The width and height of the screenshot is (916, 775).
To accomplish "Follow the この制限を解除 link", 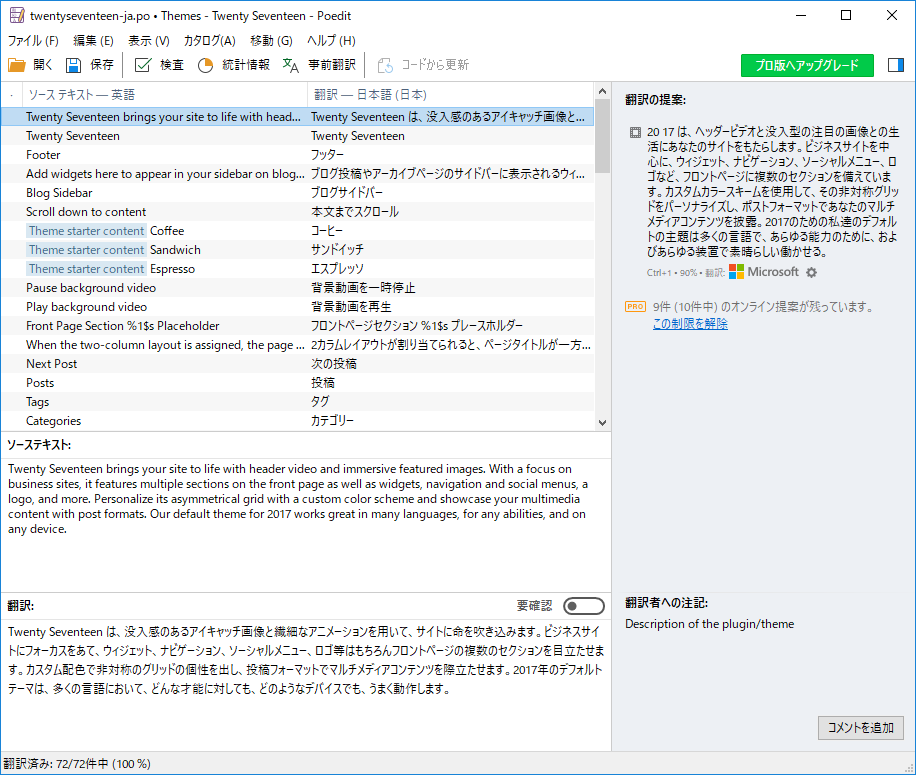I will 690,324.
